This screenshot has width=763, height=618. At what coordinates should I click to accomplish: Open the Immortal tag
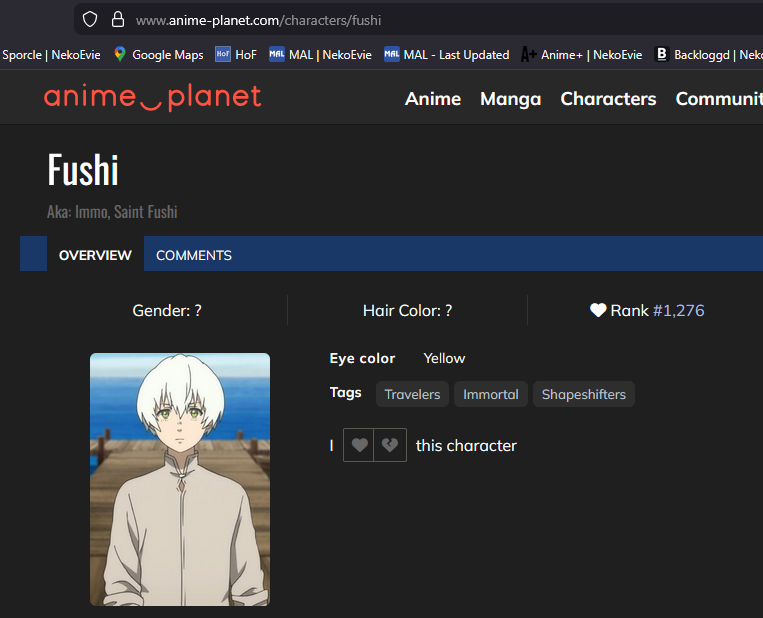pyautogui.click(x=490, y=394)
